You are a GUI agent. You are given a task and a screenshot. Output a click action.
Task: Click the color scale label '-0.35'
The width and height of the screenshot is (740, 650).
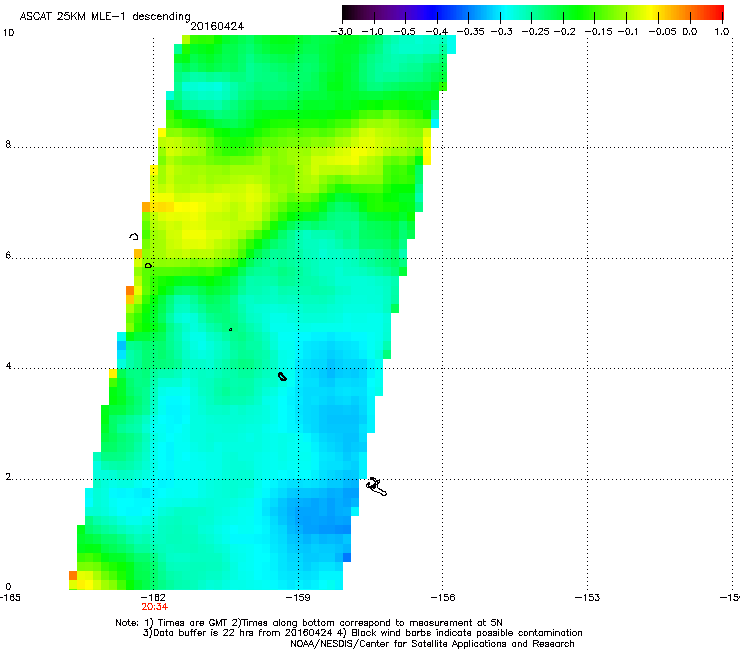coord(471,32)
